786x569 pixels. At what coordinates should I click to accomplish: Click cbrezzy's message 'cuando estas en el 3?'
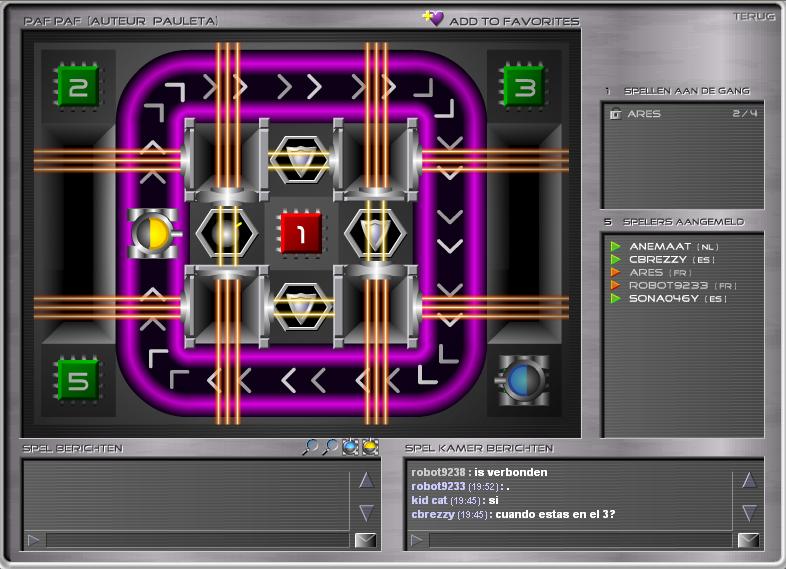513,514
